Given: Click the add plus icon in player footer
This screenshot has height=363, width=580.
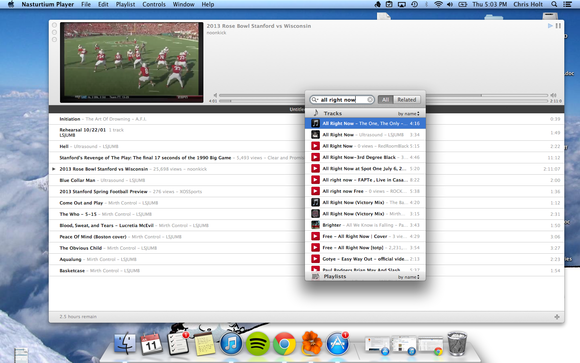Looking at the screenshot, I should click(557, 317).
